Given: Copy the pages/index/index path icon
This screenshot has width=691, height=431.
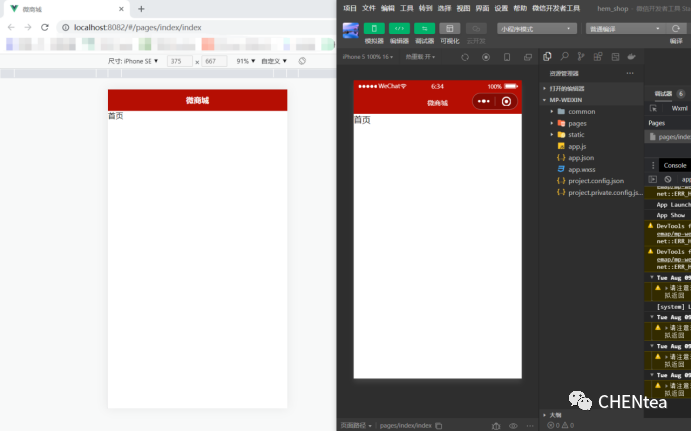Looking at the screenshot, I should 438,426.
